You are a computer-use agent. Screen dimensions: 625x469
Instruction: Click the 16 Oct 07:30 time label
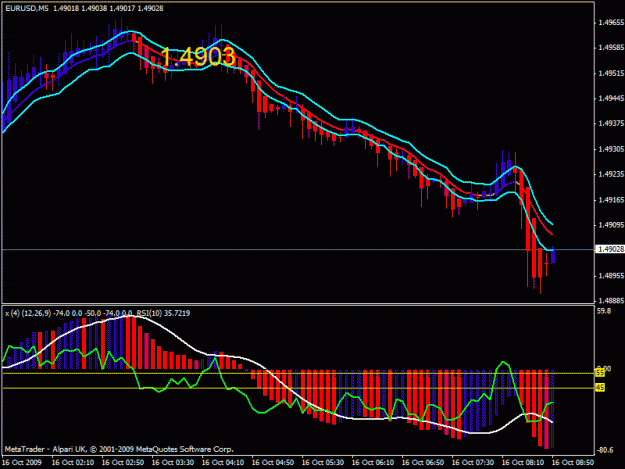(473, 462)
